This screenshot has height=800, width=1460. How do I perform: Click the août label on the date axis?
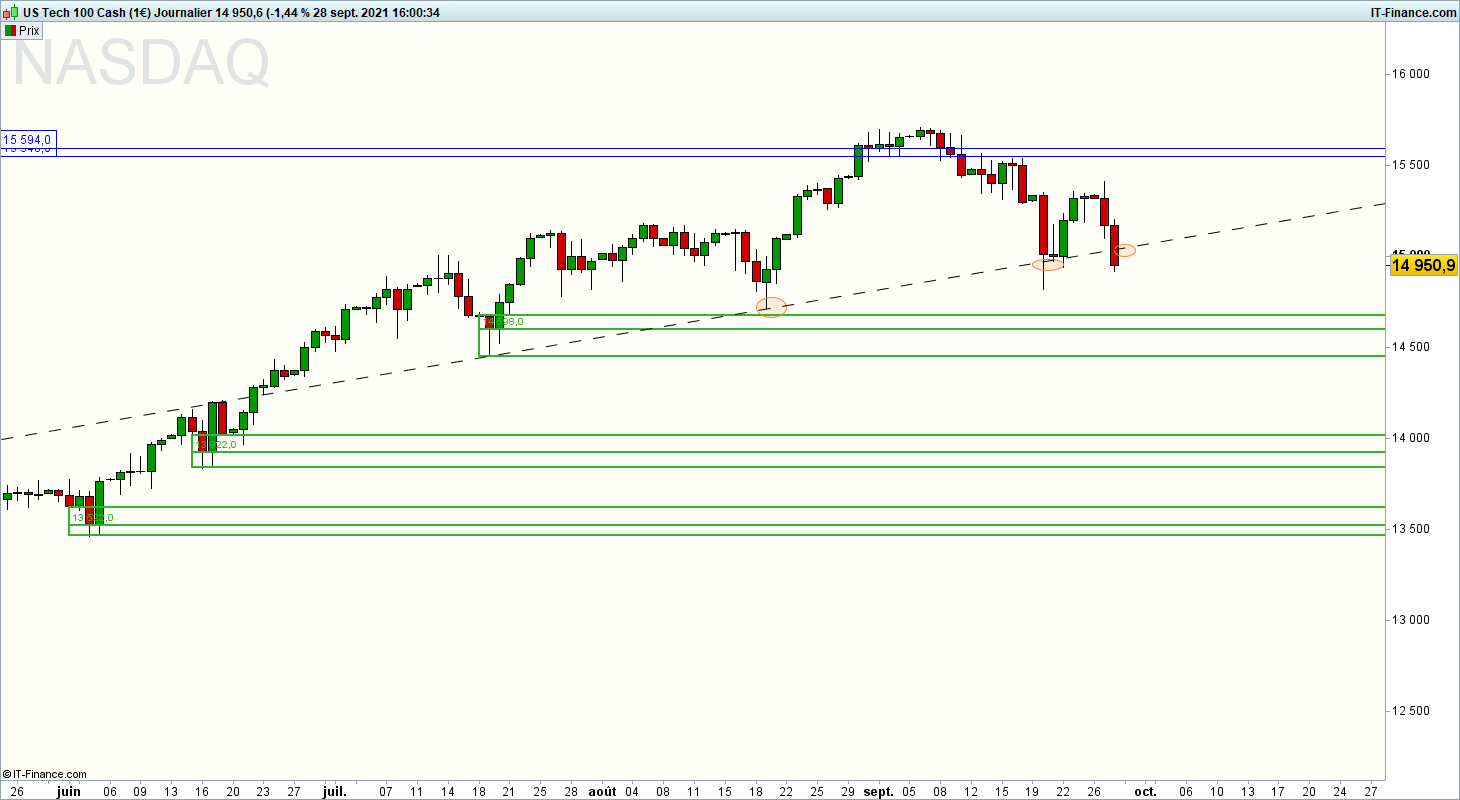[603, 791]
